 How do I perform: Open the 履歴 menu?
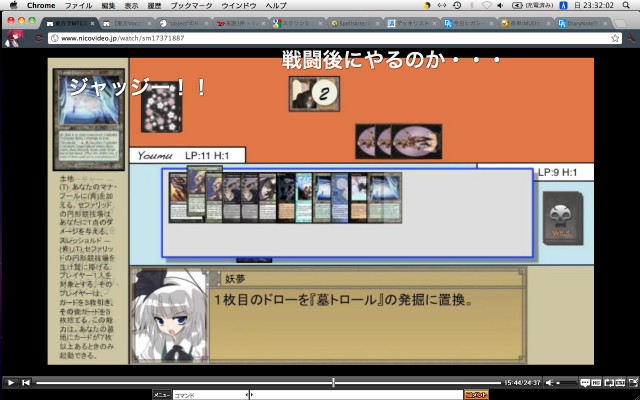click(x=154, y=6)
